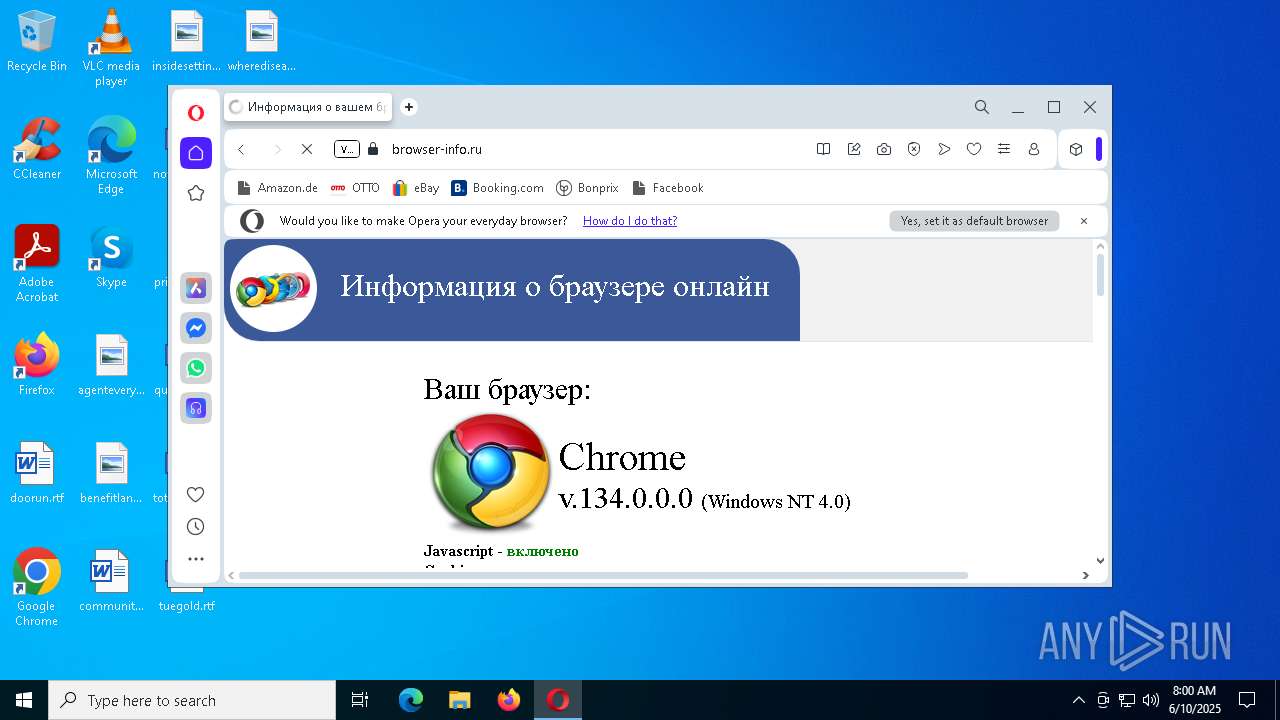Click the 'How do I do that?' link
Image resolution: width=1280 pixels, height=720 pixels.
(x=630, y=221)
